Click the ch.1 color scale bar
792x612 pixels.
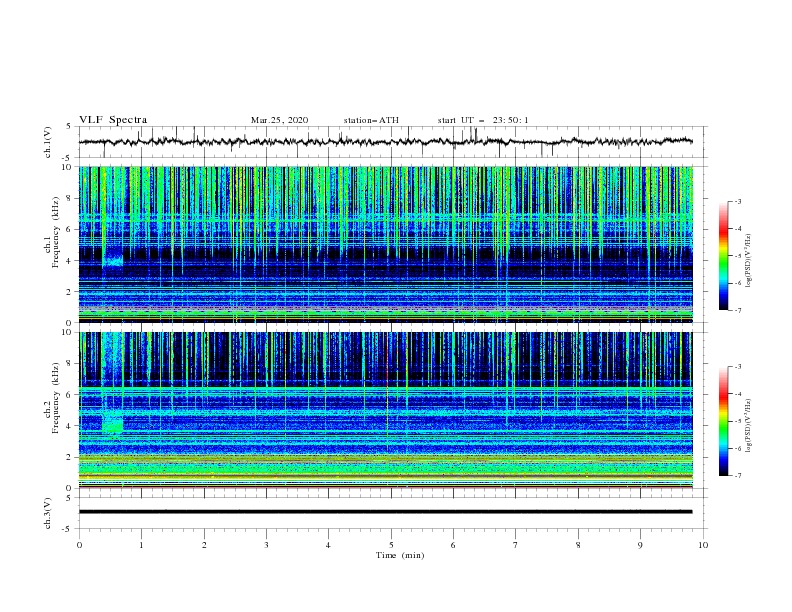pyautogui.click(x=723, y=256)
